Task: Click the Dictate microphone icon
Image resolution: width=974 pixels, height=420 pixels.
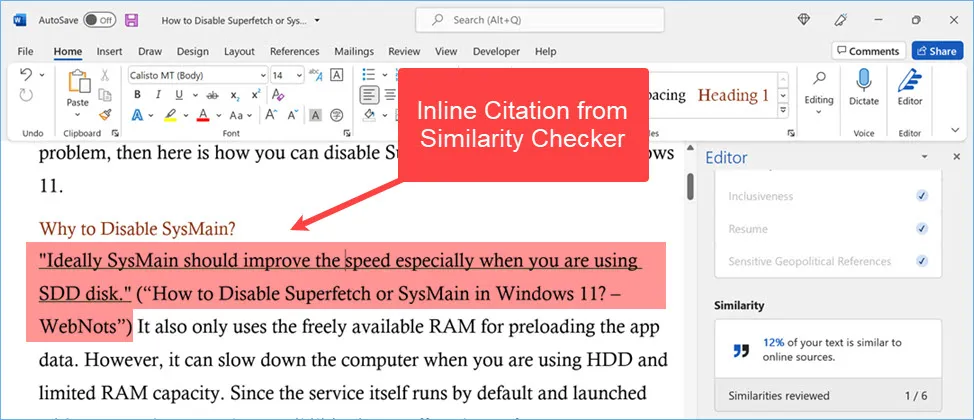Action: coord(863,82)
